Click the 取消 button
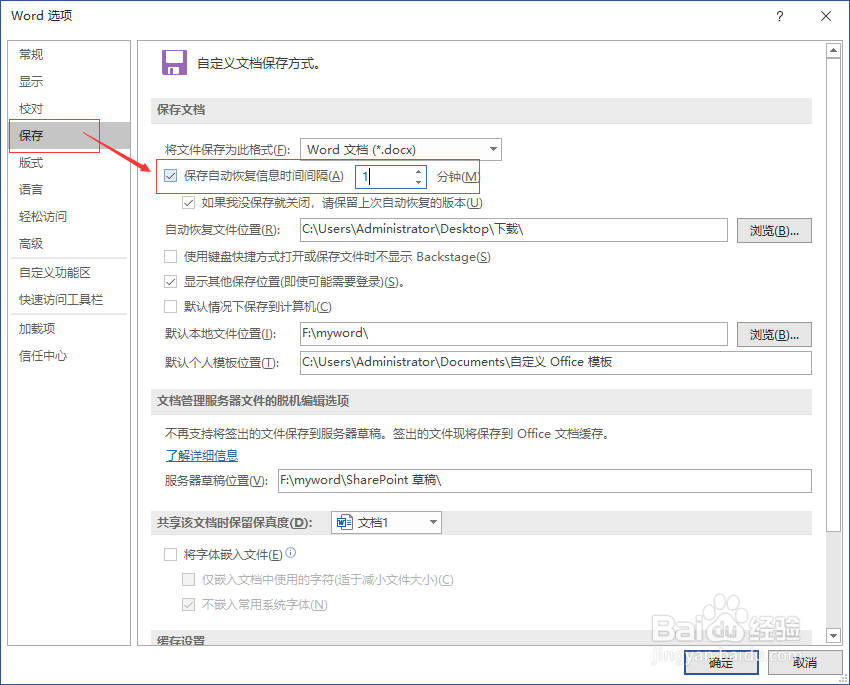850x685 pixels. coord(805,662)
